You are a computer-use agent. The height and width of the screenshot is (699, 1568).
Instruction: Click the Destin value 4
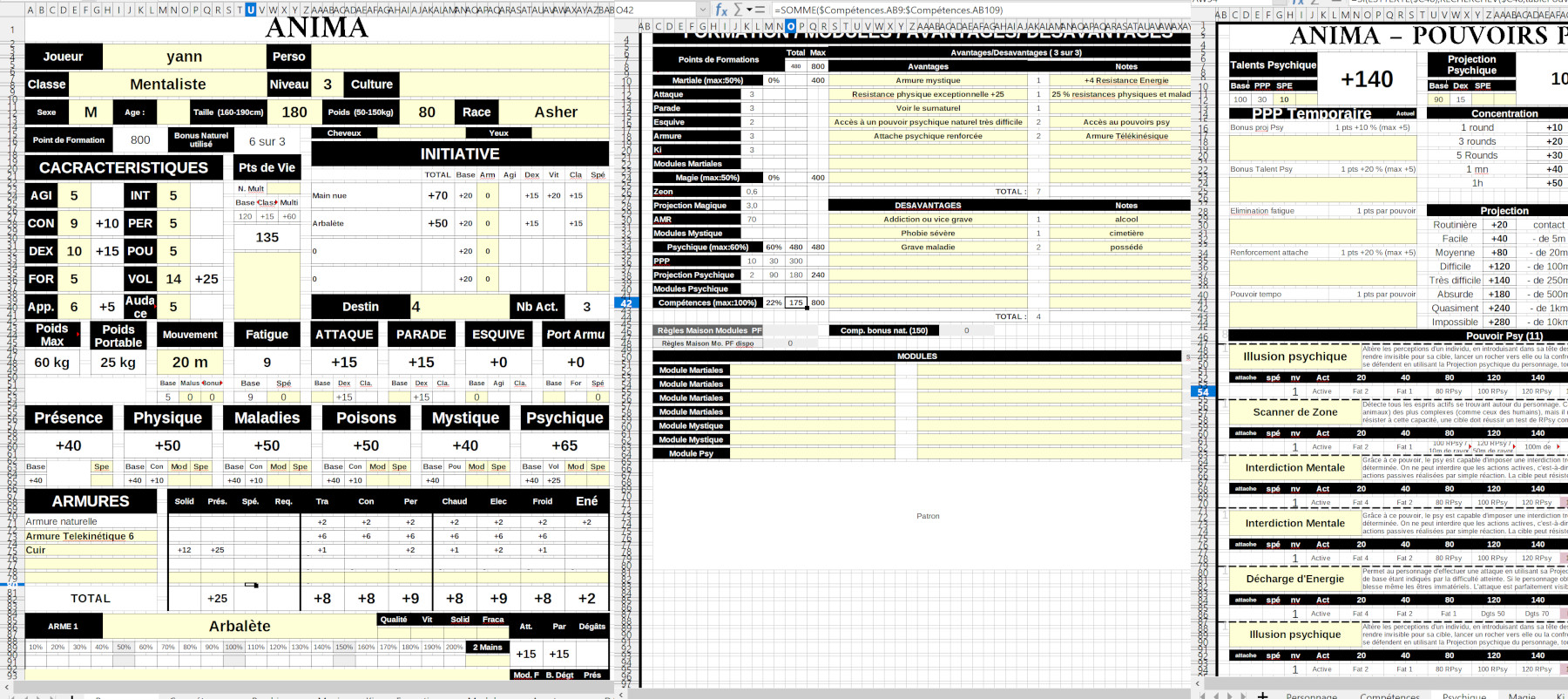459,307
